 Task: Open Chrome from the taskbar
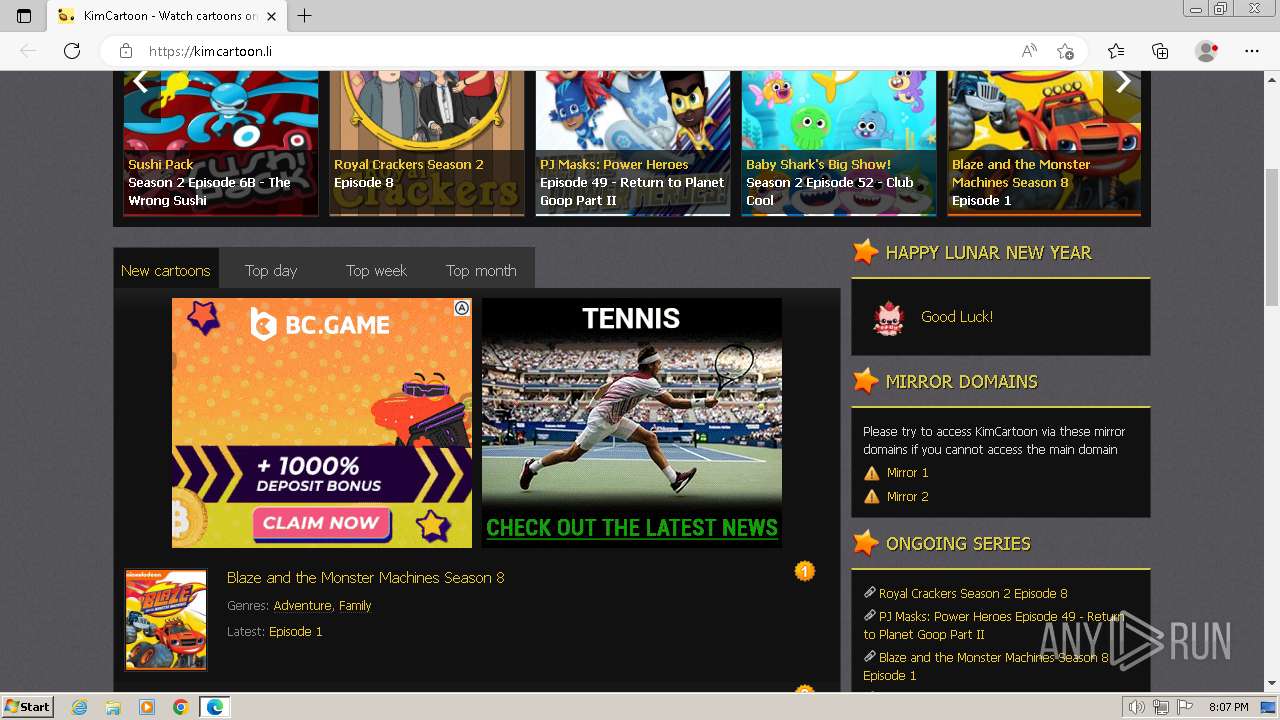point(180,707)
